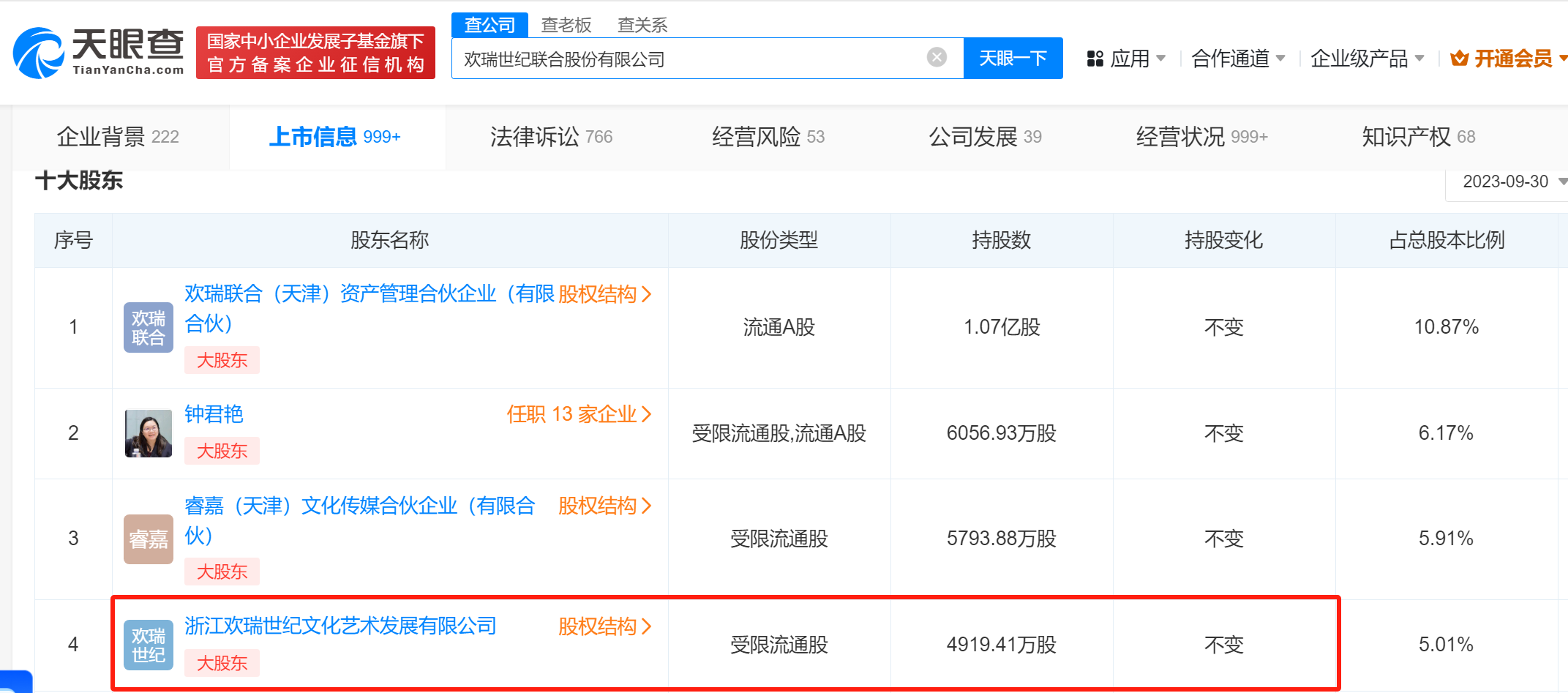Open the 经营状况 tab
The height and width of the screenshot is (693, 1568).
pos(1201,137)
